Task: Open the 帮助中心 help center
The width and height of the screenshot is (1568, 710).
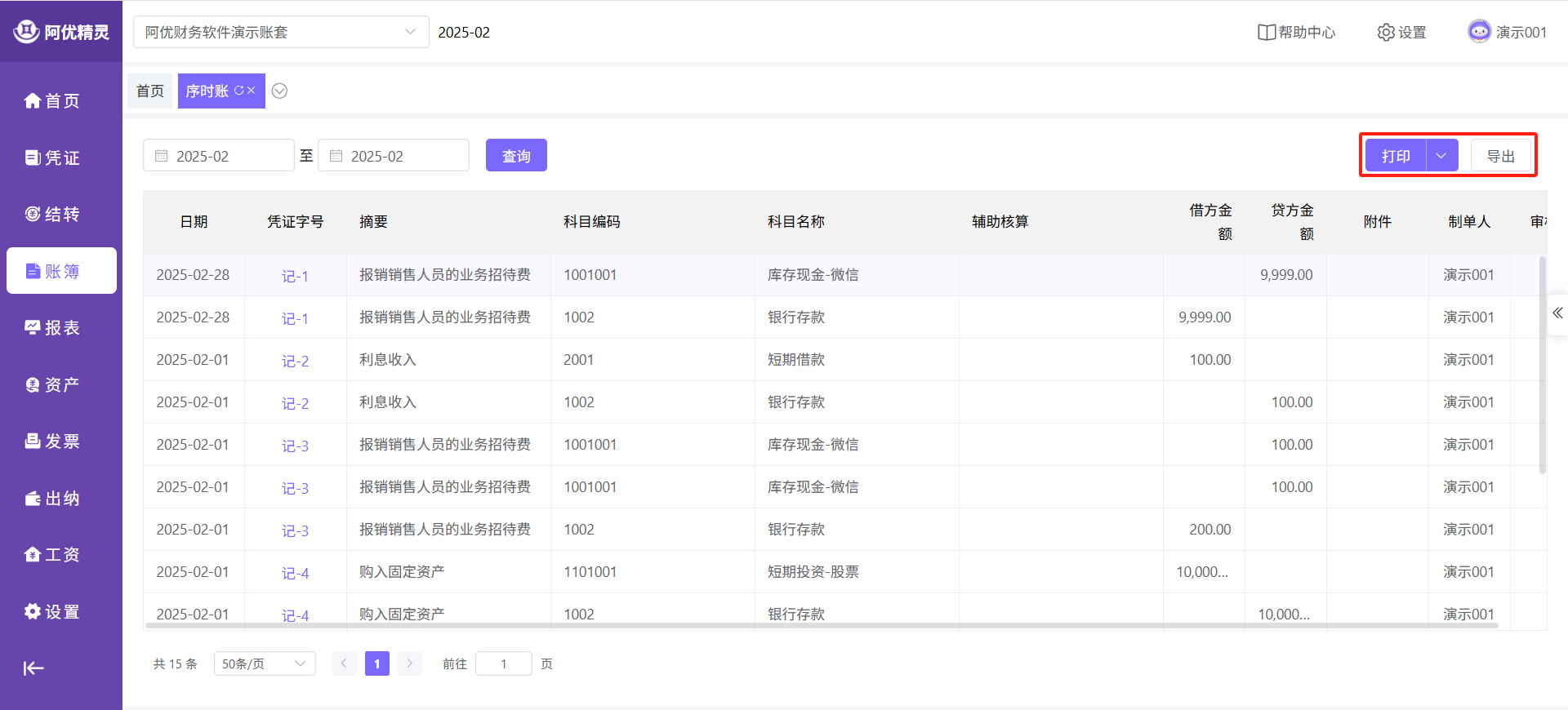Action: click(x=1296, y=33)
